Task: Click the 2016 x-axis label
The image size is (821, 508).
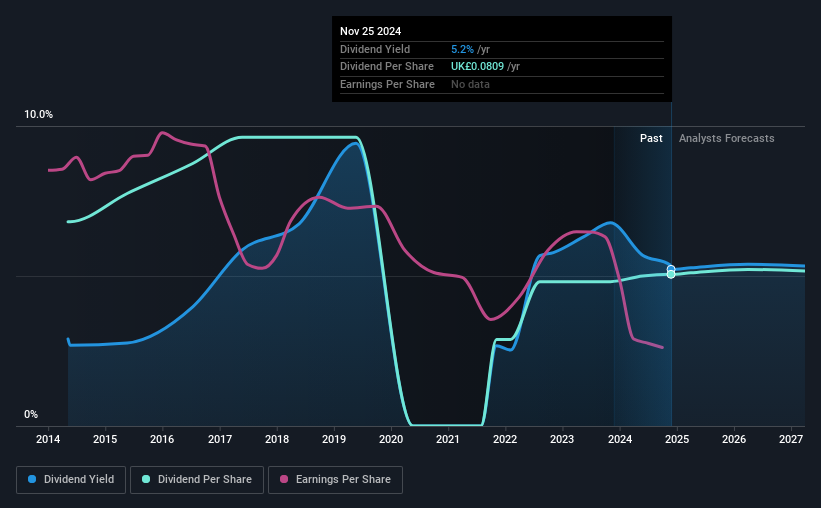Action: 162,439
